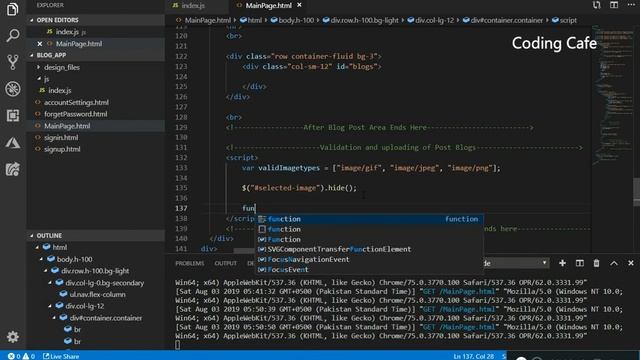
Task: Open the editor More Actions menu
Action: (631, 5)
